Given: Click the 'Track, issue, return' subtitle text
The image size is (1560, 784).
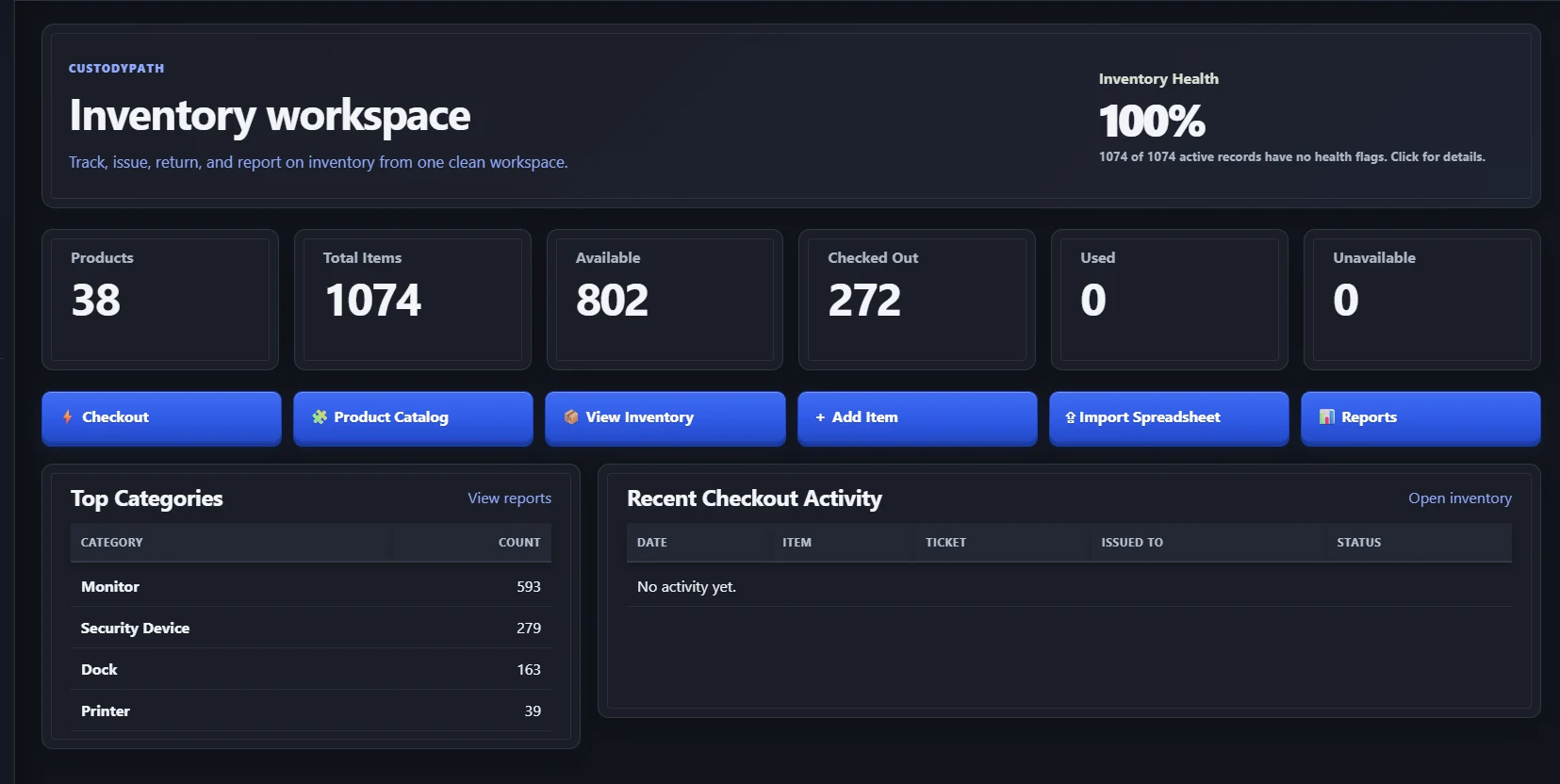Looking at the screenshot, I should pyautogui.click(x=318, y=162).
